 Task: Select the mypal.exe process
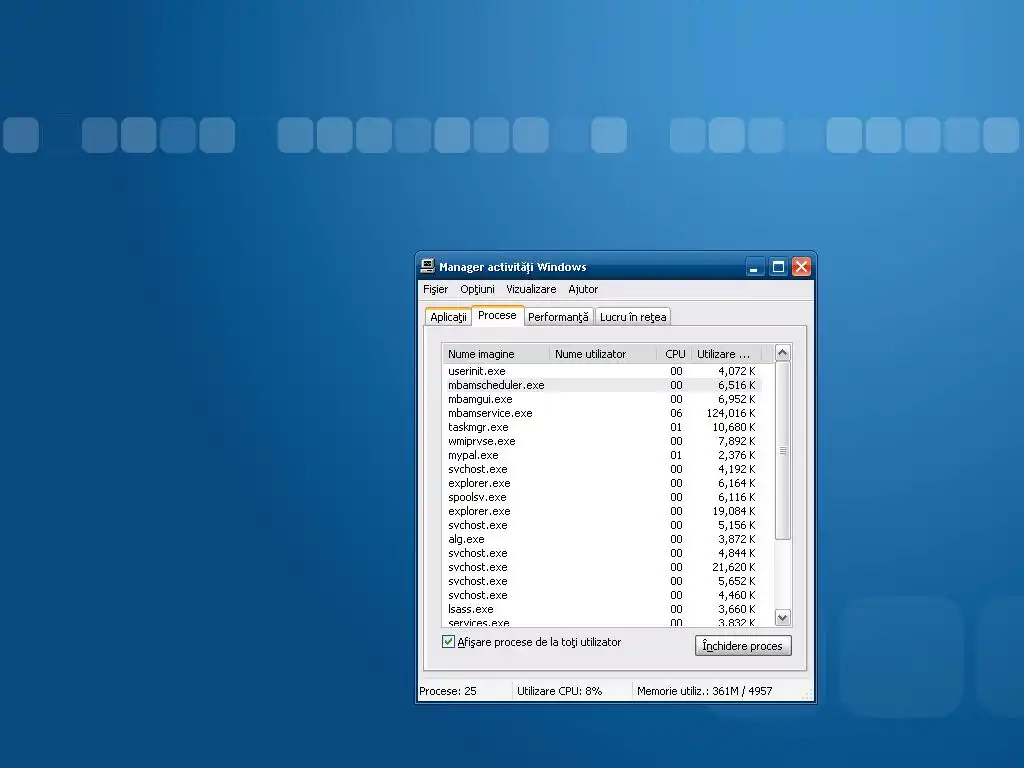coord(601,455)
